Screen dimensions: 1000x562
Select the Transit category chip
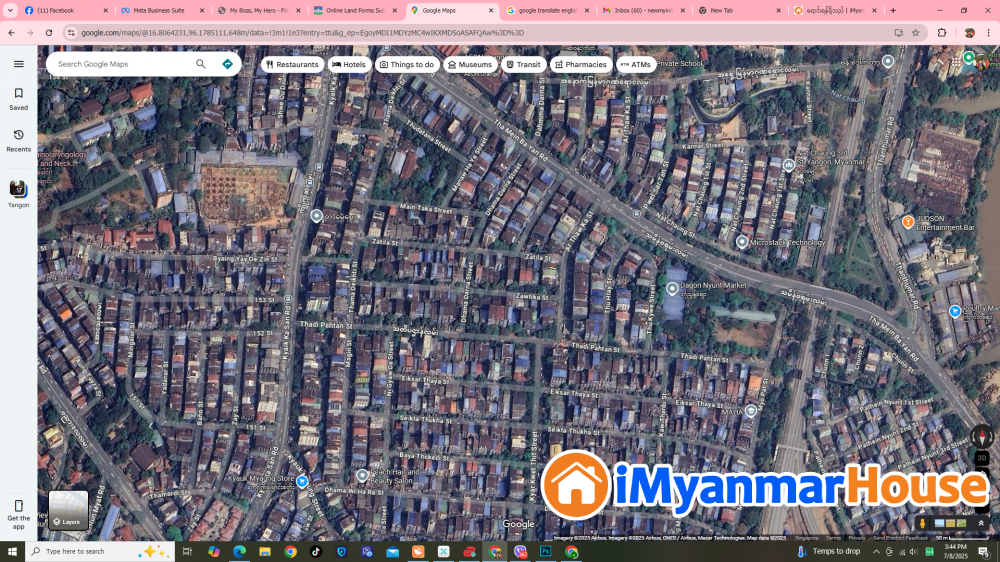tap(524, 64)
